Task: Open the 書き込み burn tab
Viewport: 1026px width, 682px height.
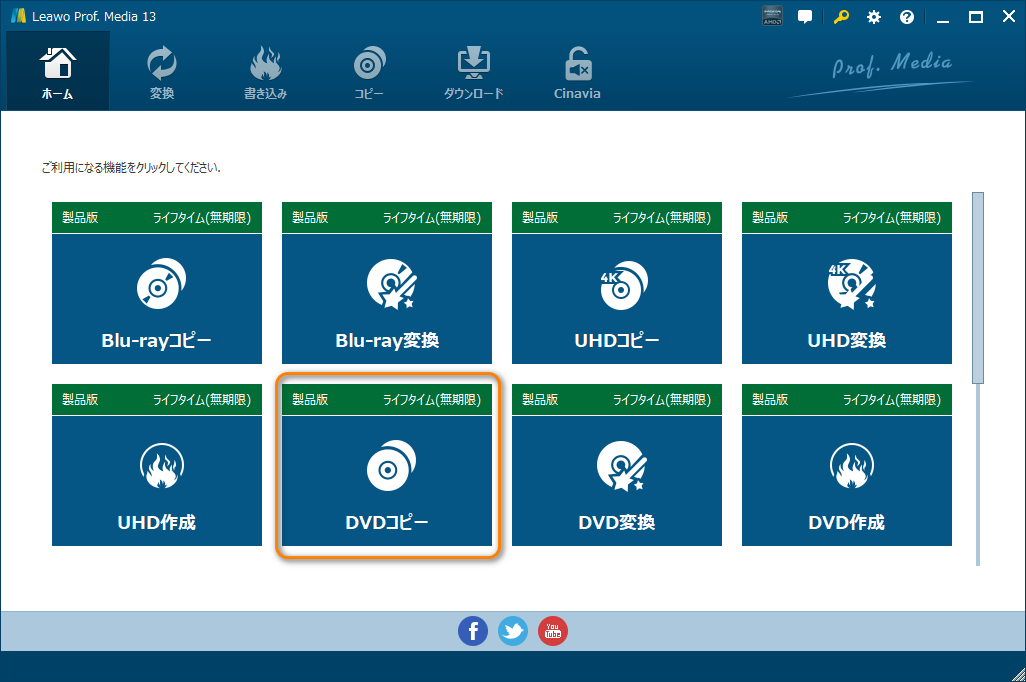Action: [x=266, y=72]
